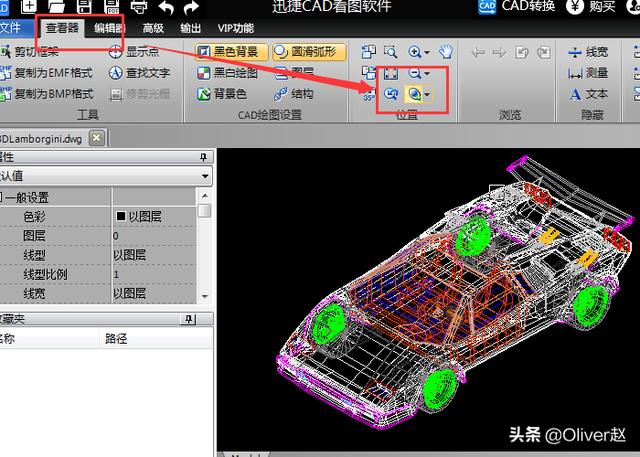Open the zoom out dropdown arrow
The width and height of the screenshot is (640, 457).
click(427, 73)
